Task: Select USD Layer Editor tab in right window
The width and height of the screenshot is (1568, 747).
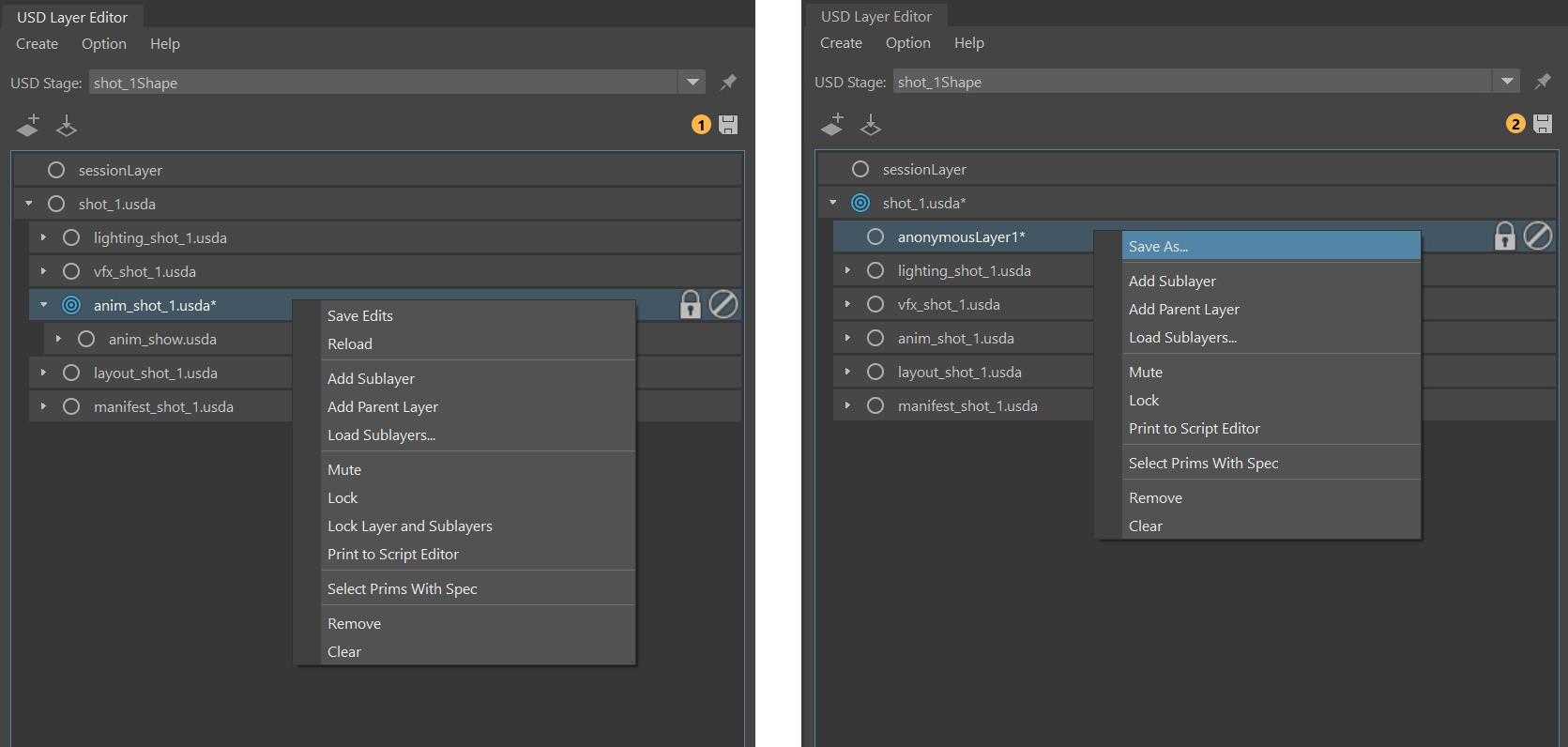Action: (876, 16)
